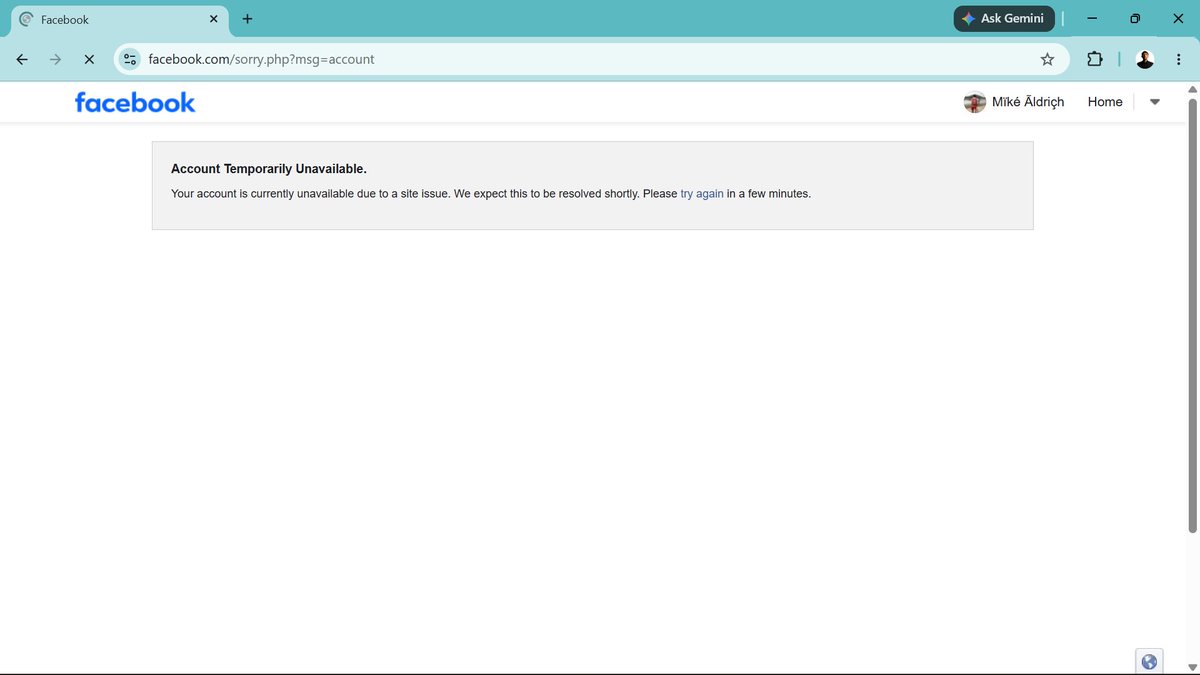This screenshot has width=1200, height=675.
Task: Open the Chrome profile avatar
Action: click(1146, 59)
